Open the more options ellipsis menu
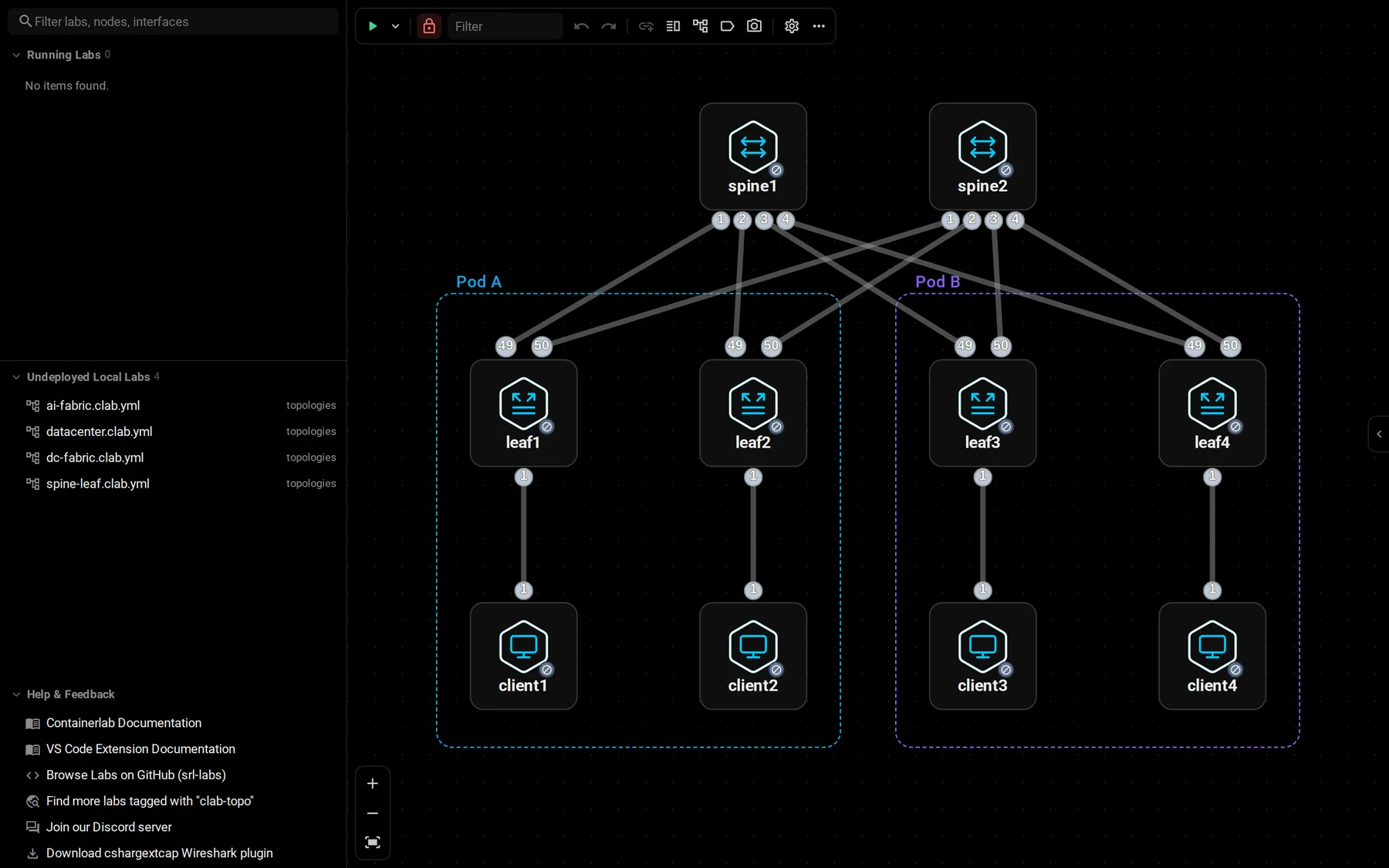 pyautogui.click(x=819, y=26)
